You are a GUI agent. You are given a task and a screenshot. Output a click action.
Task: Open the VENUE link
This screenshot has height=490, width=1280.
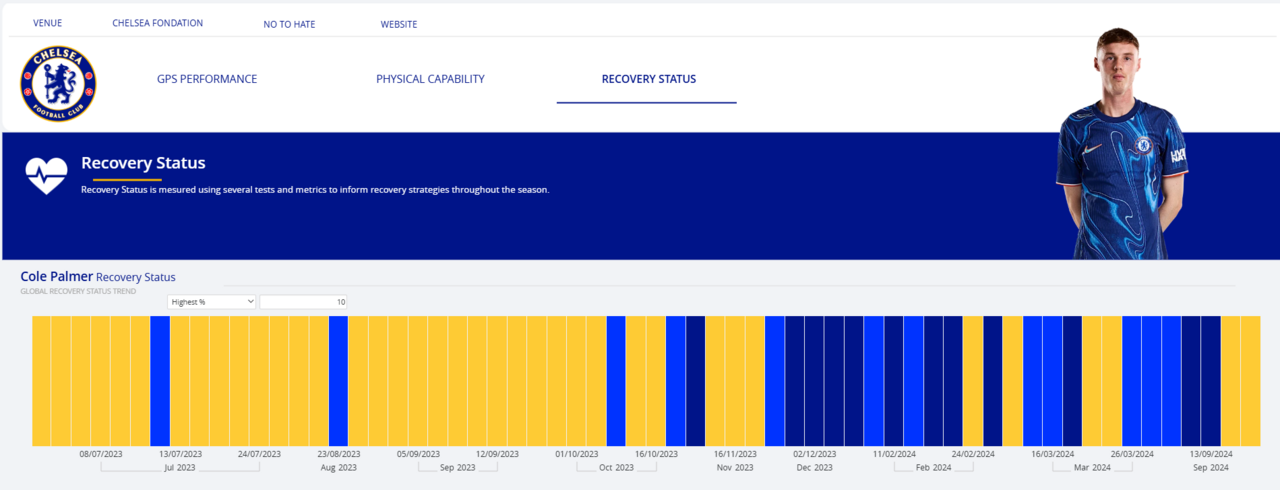(x=47, y=24)
